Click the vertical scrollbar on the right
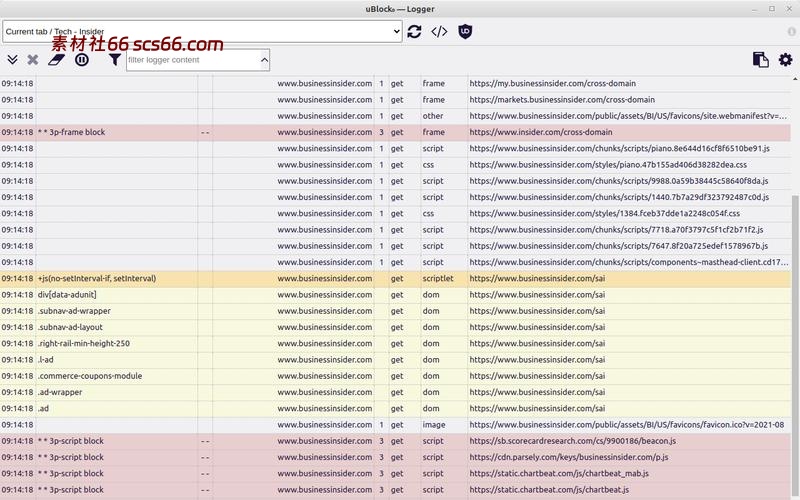 pyautogui.click(x=795, y=330)
